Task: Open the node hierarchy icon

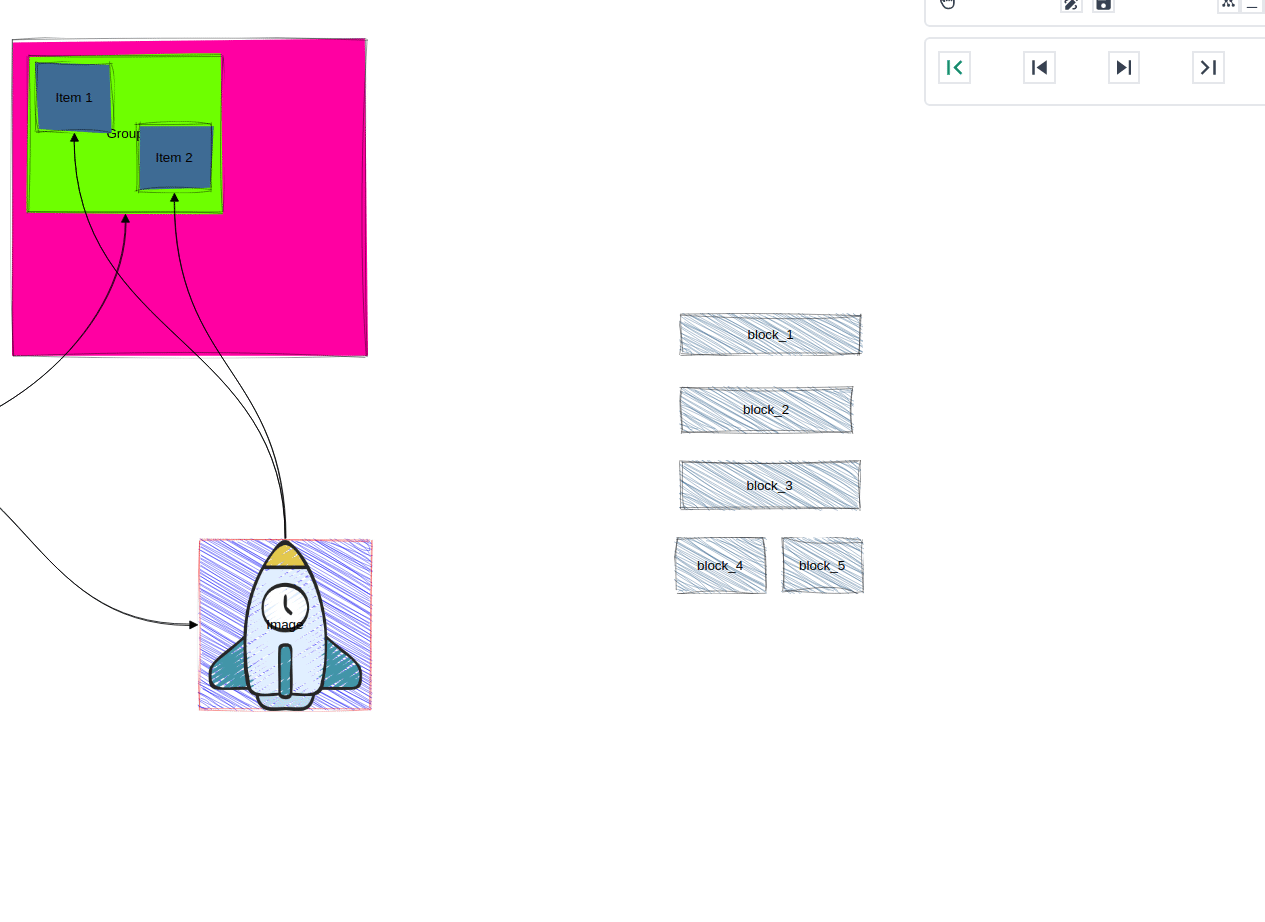Action: click(1228, 4)
